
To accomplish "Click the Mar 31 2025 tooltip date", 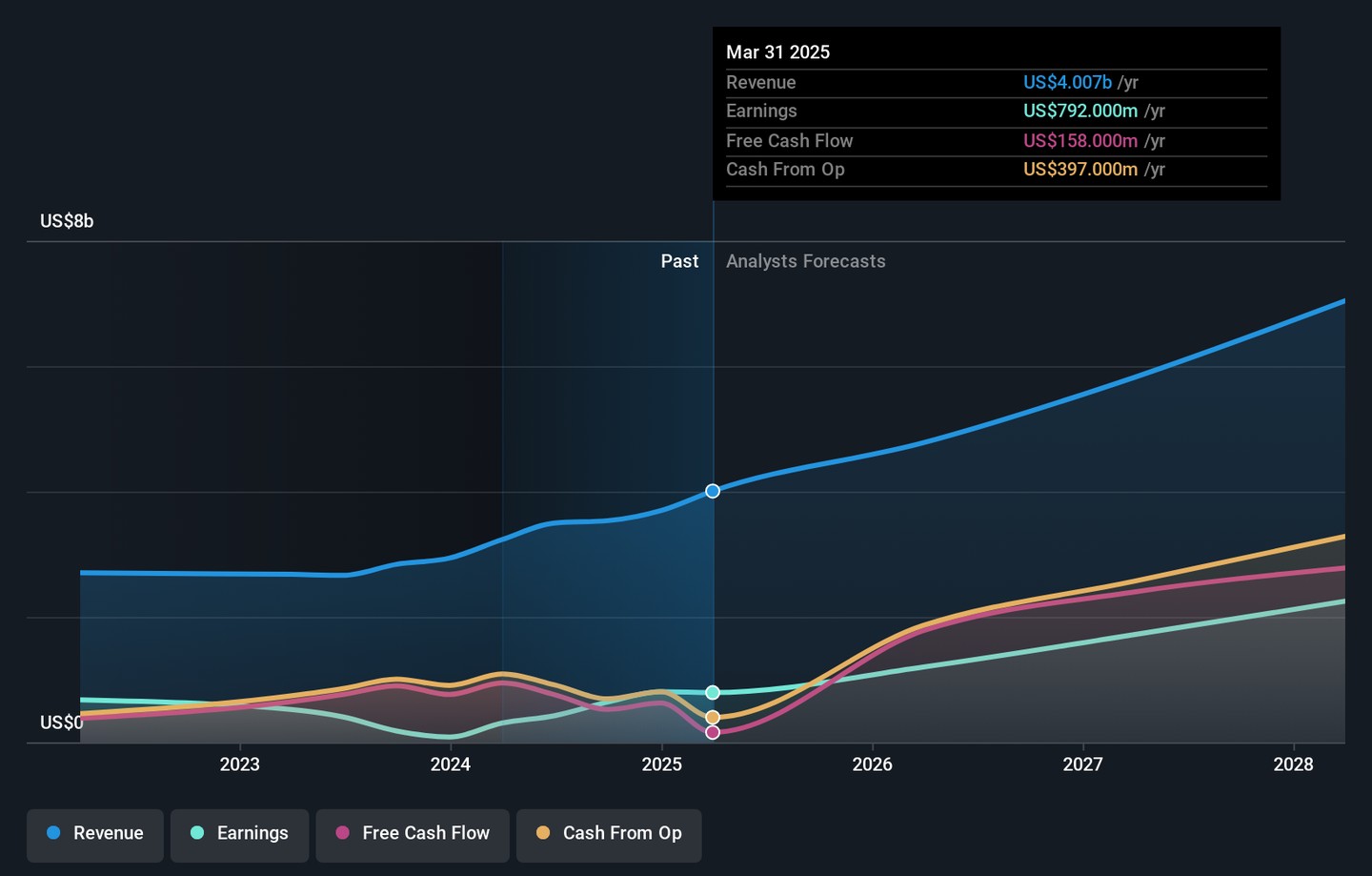I will [x=777, y=52].
